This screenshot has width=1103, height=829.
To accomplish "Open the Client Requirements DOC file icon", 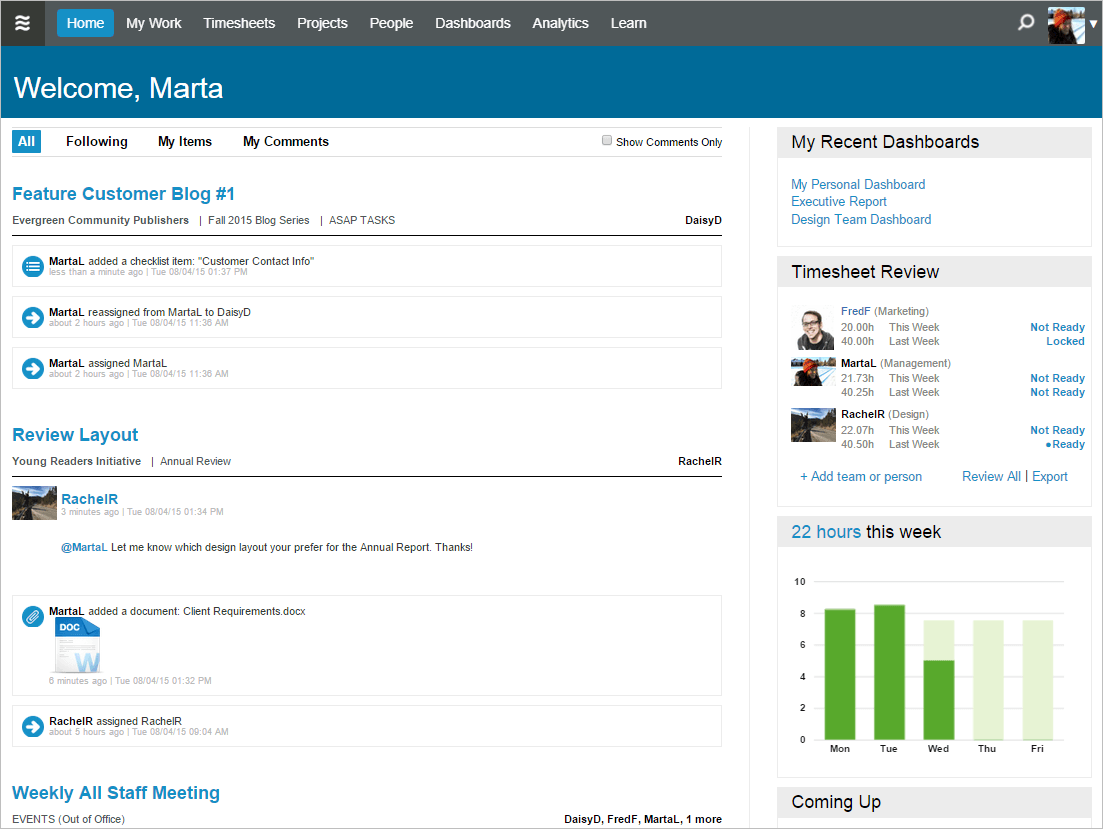I will (77, 646).
